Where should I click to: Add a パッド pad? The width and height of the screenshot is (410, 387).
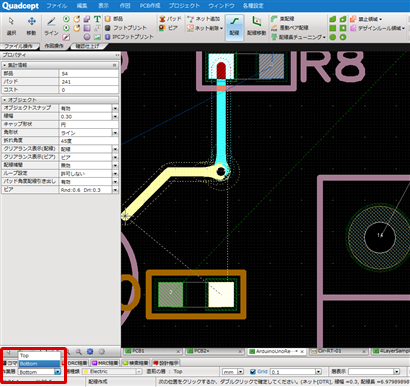(x=170, y=19)
